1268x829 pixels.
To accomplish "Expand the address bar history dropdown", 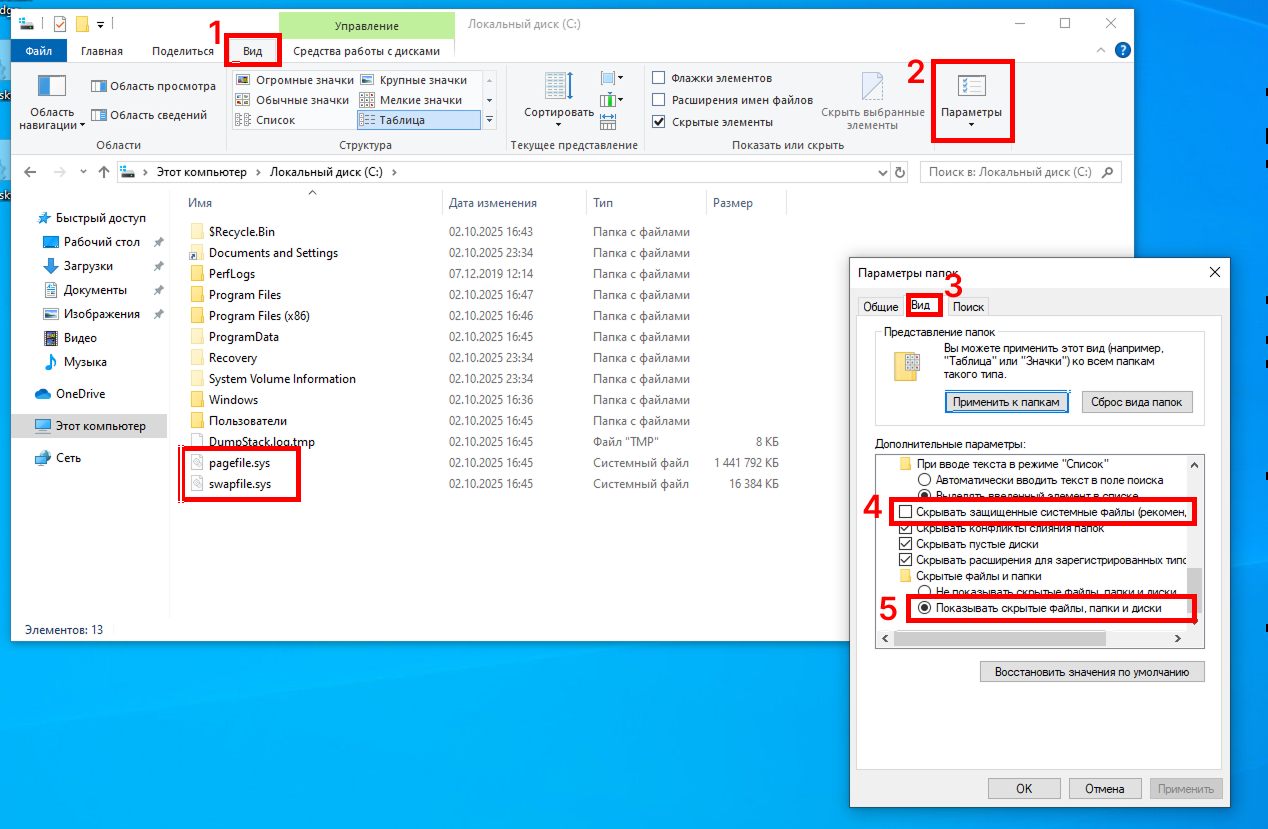I will click(878, 172).
